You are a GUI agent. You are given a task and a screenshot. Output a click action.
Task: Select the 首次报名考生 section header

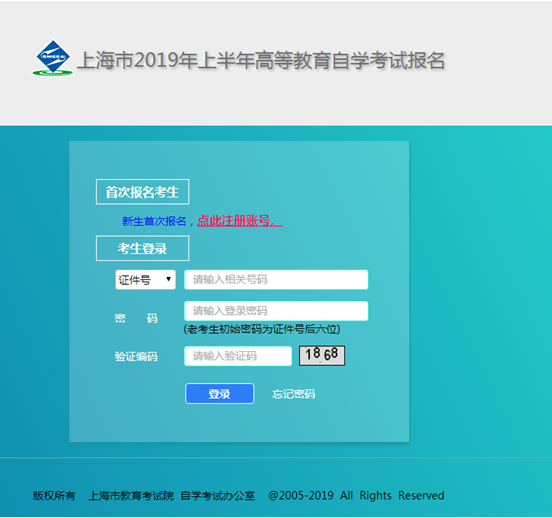click(x=143, y=192)
